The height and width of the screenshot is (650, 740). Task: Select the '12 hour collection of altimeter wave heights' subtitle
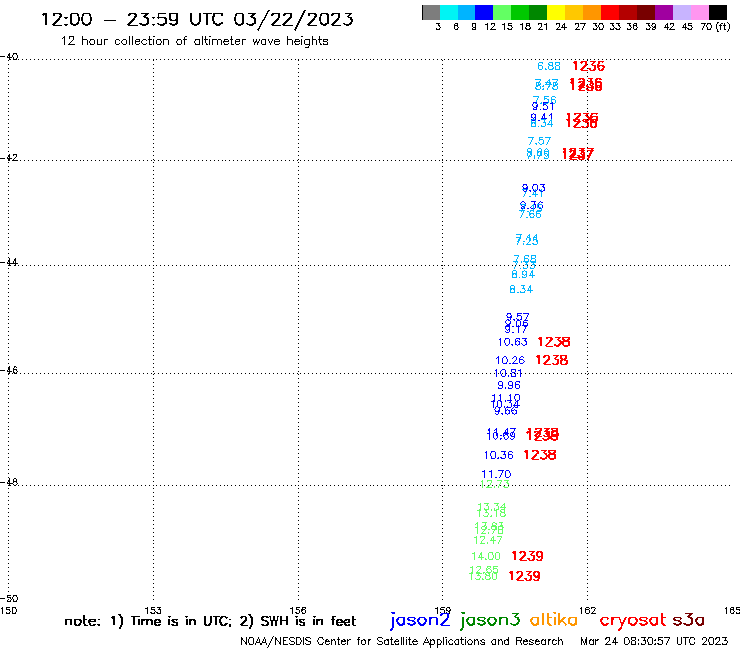194,41
